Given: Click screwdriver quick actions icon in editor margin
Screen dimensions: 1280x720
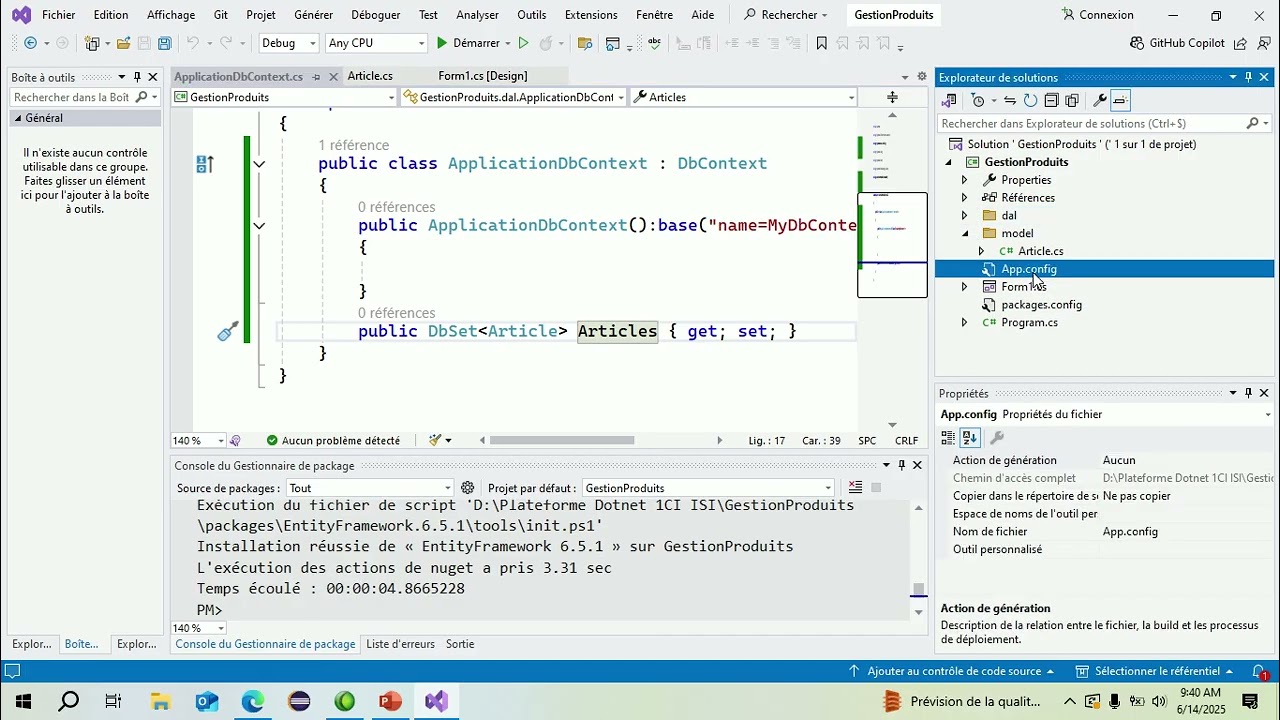Looking at the screenshot, I should [x=228, y=331].
